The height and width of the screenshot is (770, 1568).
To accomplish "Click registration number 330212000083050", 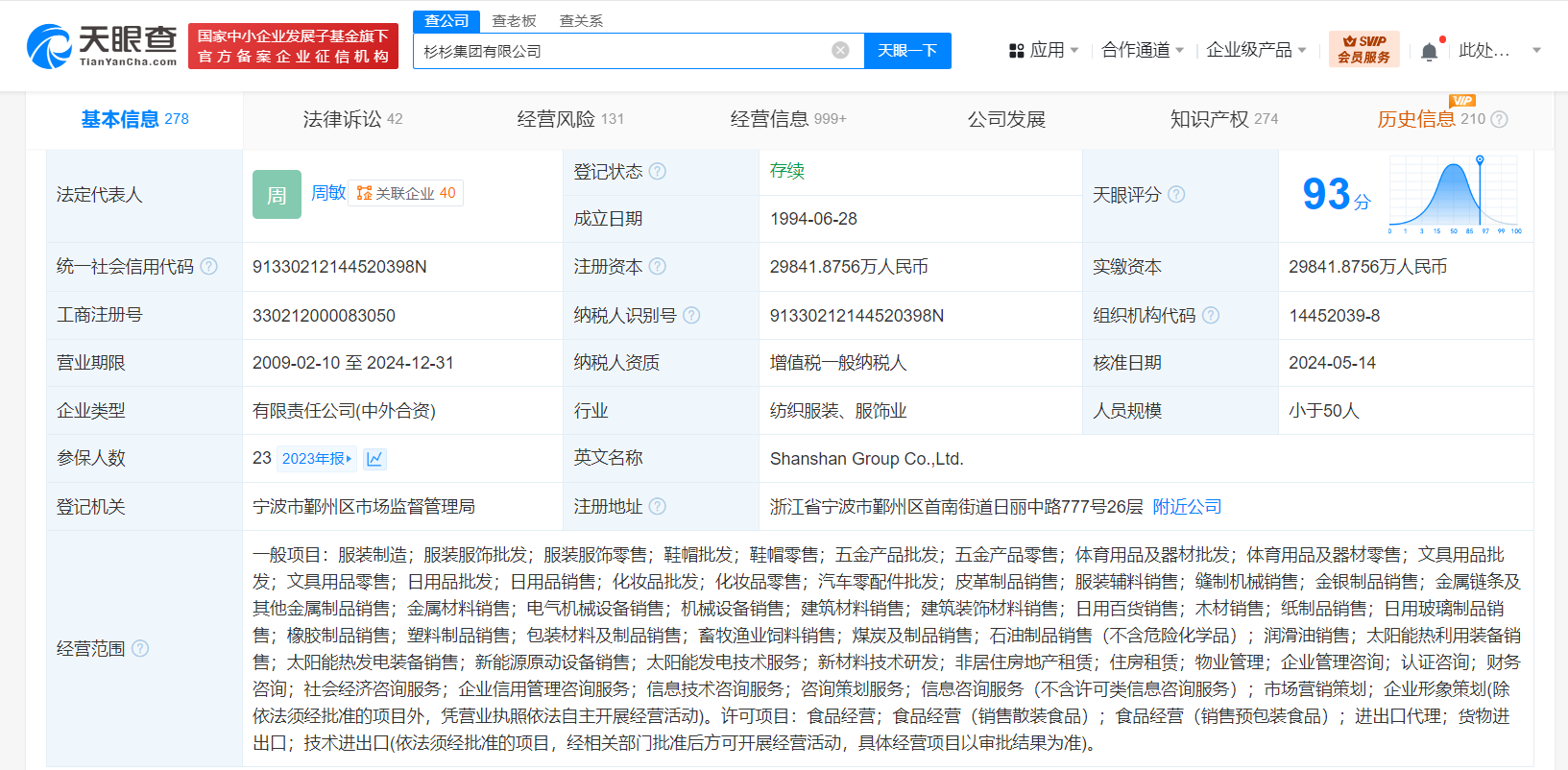I will (x=324, y=316).
